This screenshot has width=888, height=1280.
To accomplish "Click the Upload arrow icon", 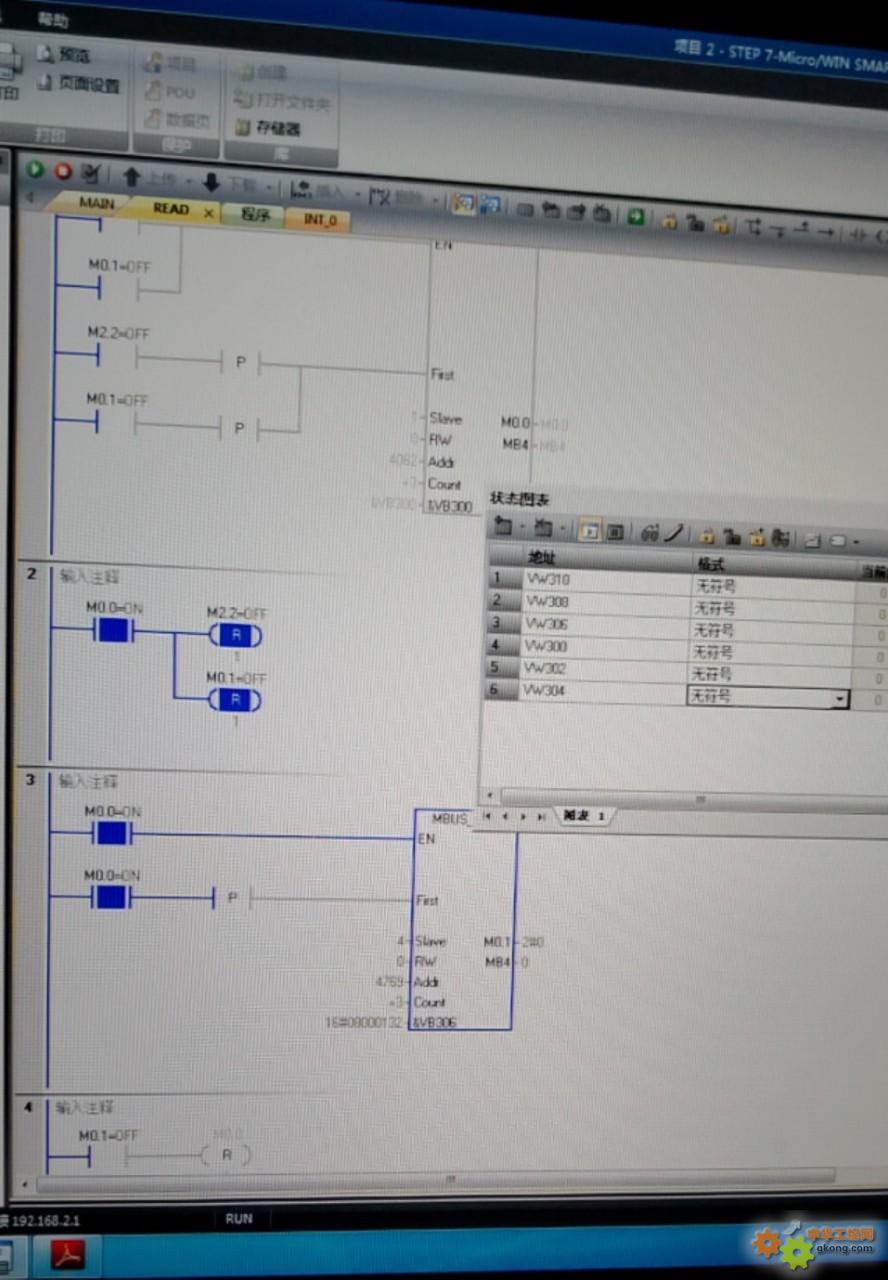I will coord(131,177).
